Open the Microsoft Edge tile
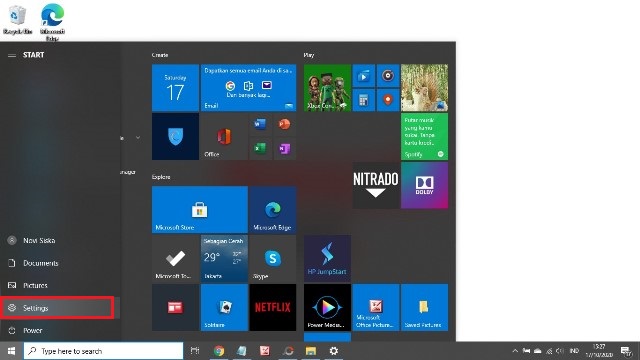 (x=273, y=210)
